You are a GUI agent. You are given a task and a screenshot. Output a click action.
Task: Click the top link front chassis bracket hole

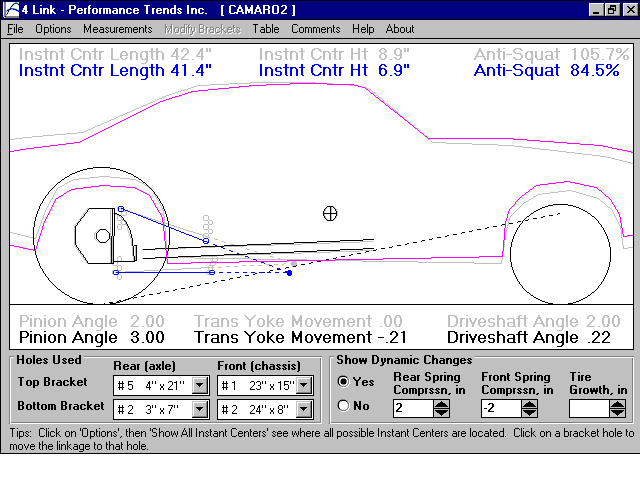(x=206, y=241)
